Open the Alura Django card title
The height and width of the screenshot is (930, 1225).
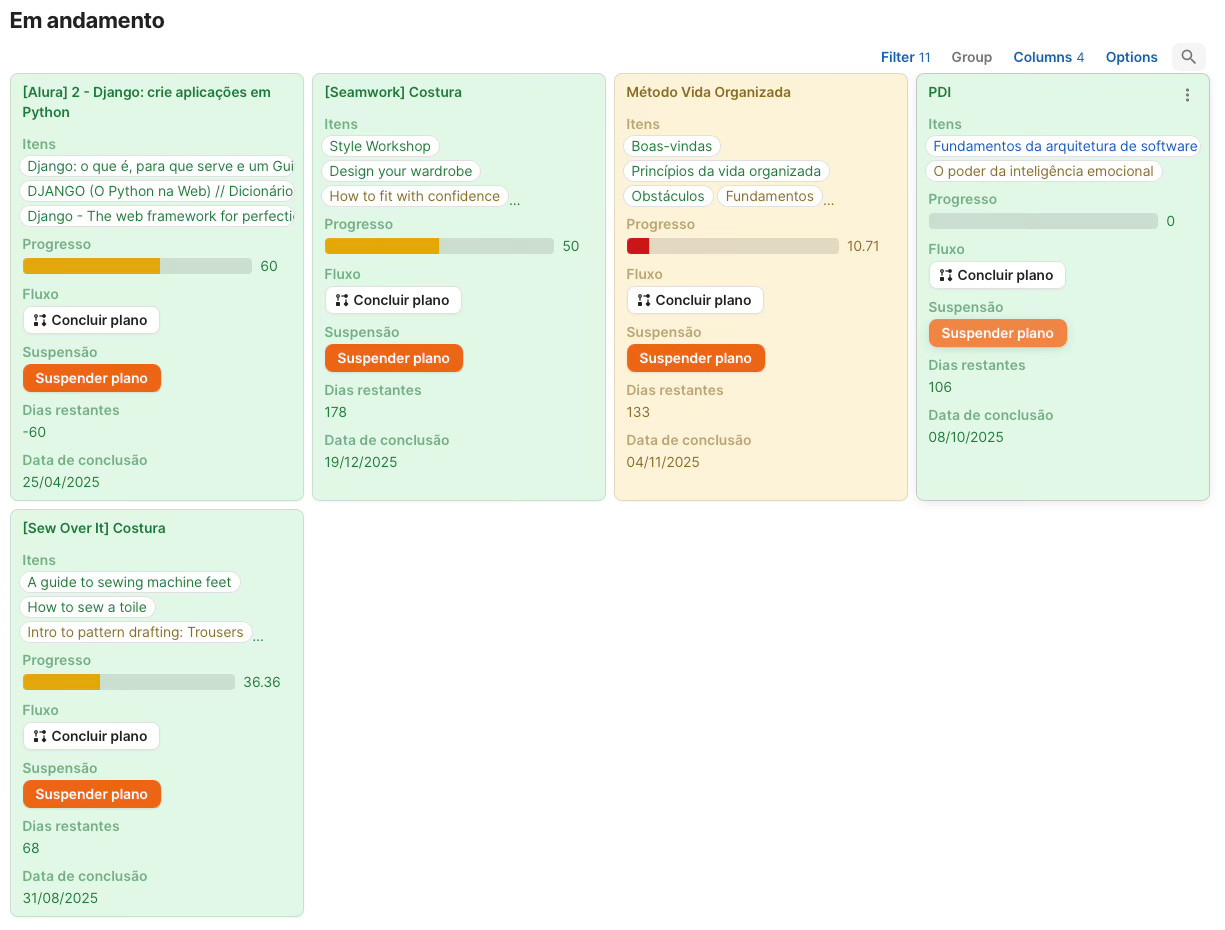coord(146,102)
